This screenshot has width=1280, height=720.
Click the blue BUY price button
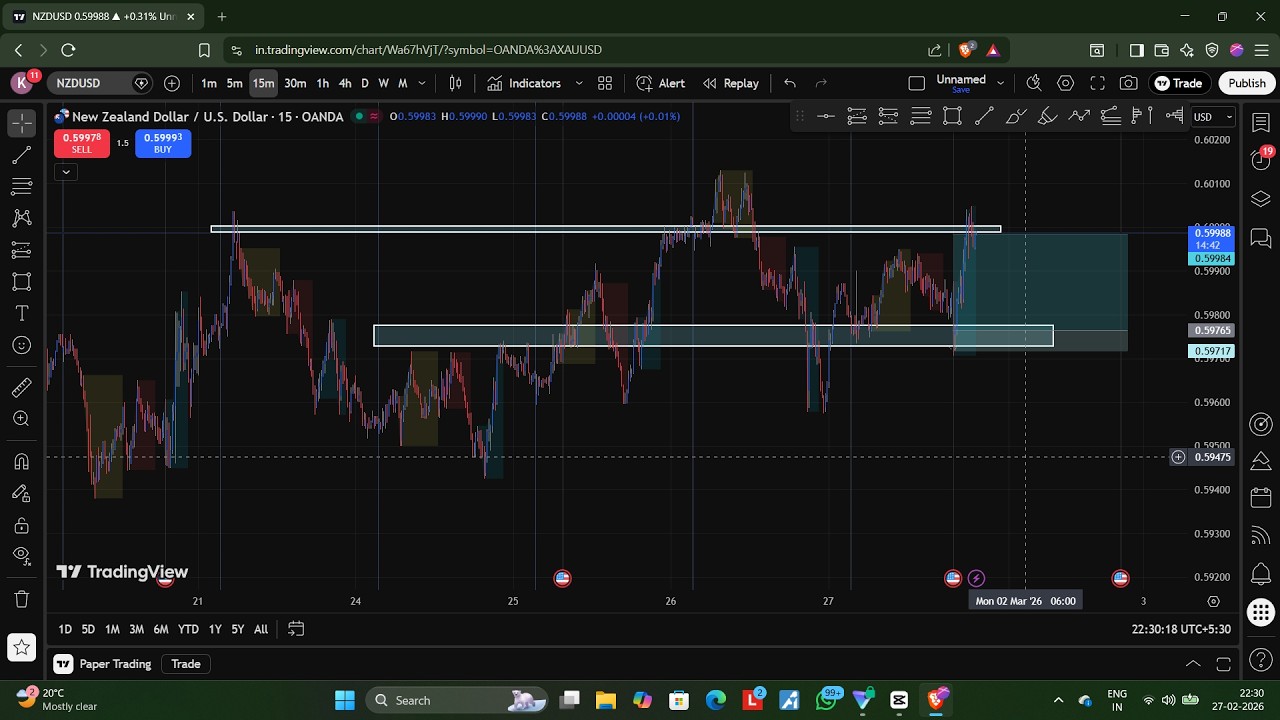[x=163, y=143]
